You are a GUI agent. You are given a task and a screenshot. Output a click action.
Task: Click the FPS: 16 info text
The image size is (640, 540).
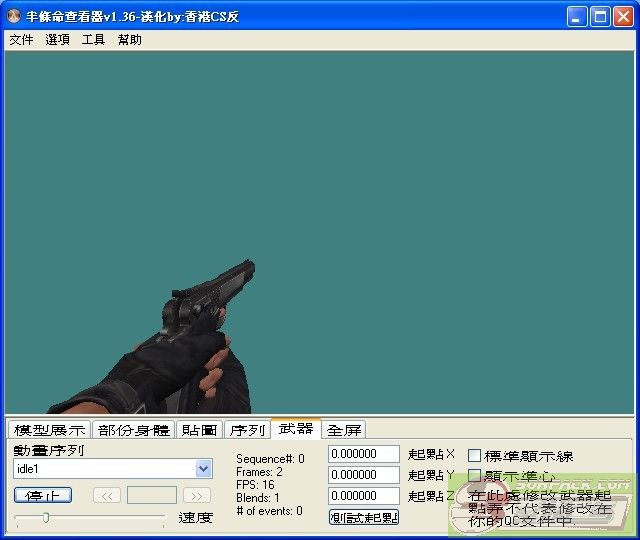(255, 485)
